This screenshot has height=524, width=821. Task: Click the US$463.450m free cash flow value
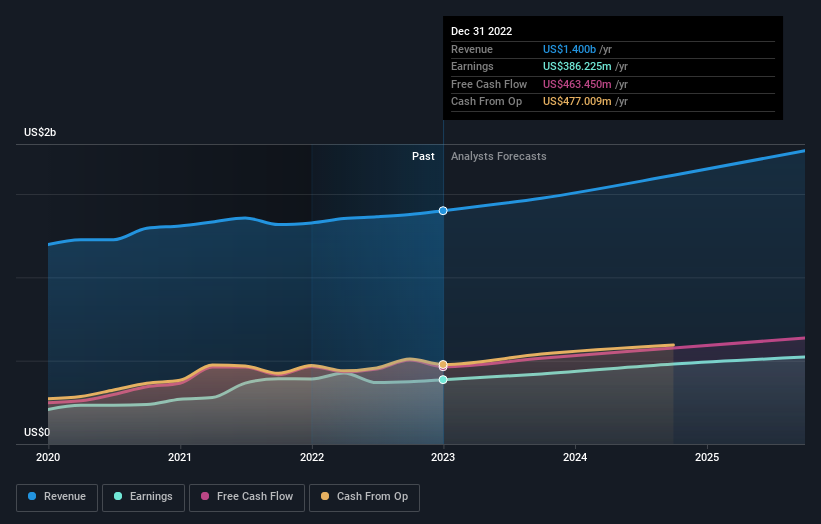coord(577,84)
